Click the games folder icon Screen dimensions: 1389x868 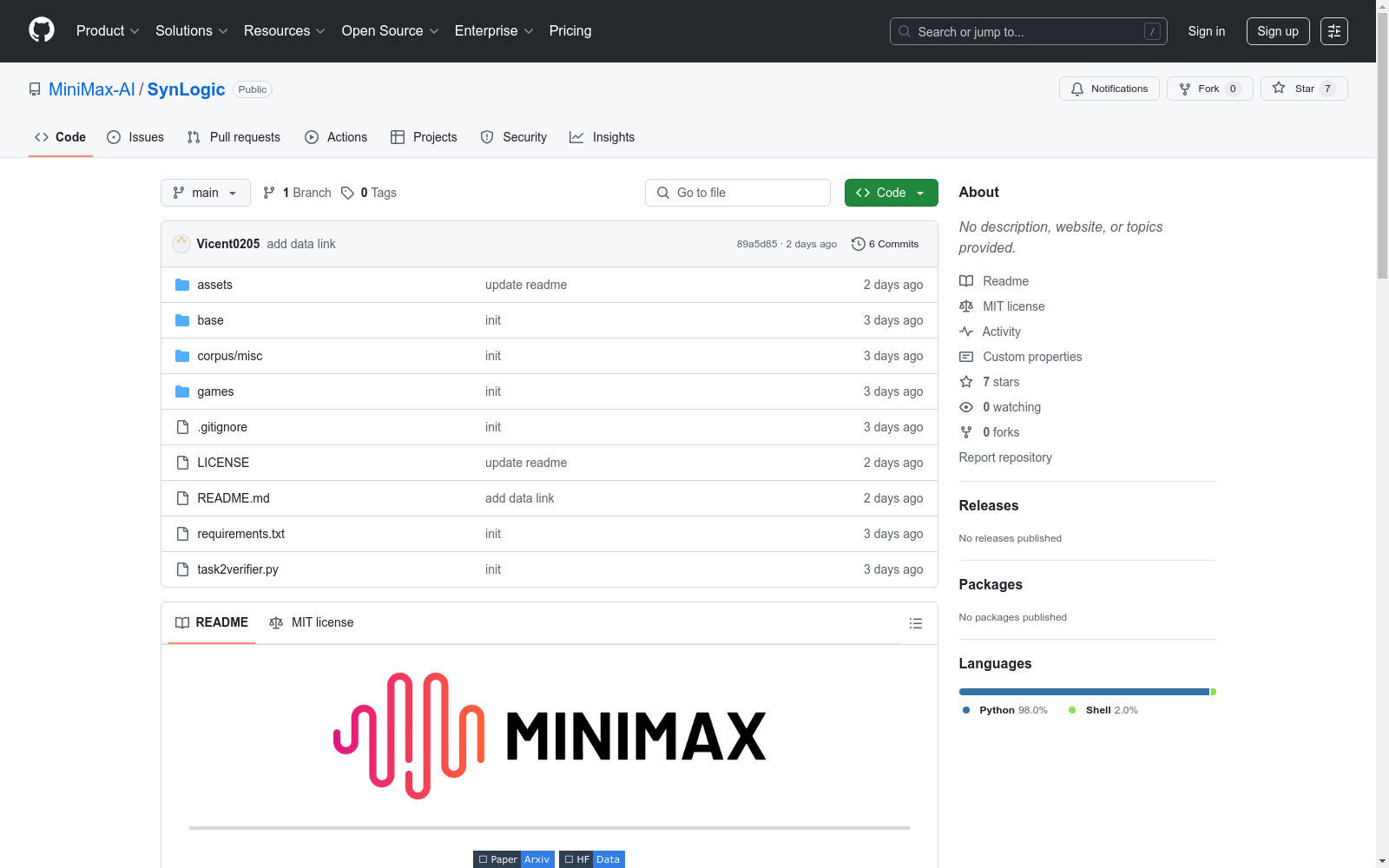(x=182, y=391)
